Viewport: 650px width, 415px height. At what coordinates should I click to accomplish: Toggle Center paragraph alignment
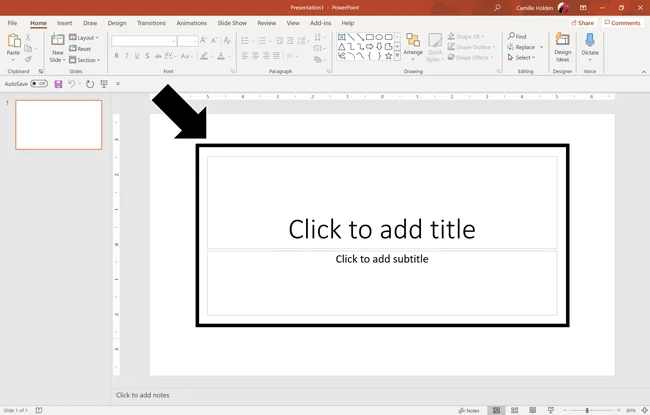click(x=255, y=56)
